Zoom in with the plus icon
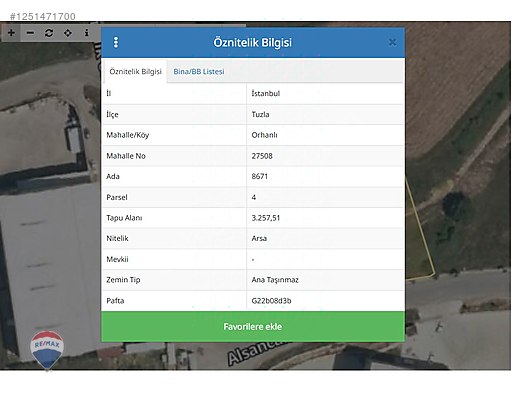Screen dimensions: 528x396 (11, 33)
